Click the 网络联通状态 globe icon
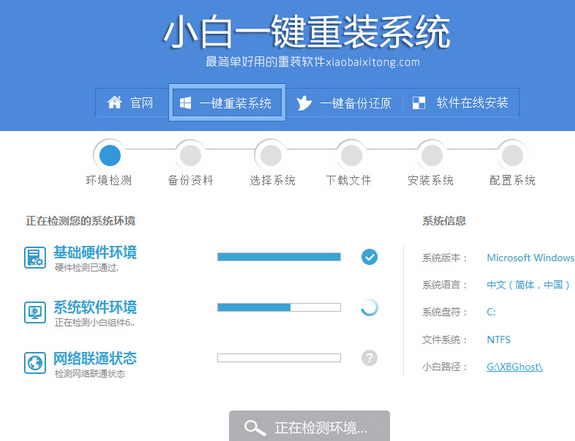The image size is (575, 441). pos(35,363)
